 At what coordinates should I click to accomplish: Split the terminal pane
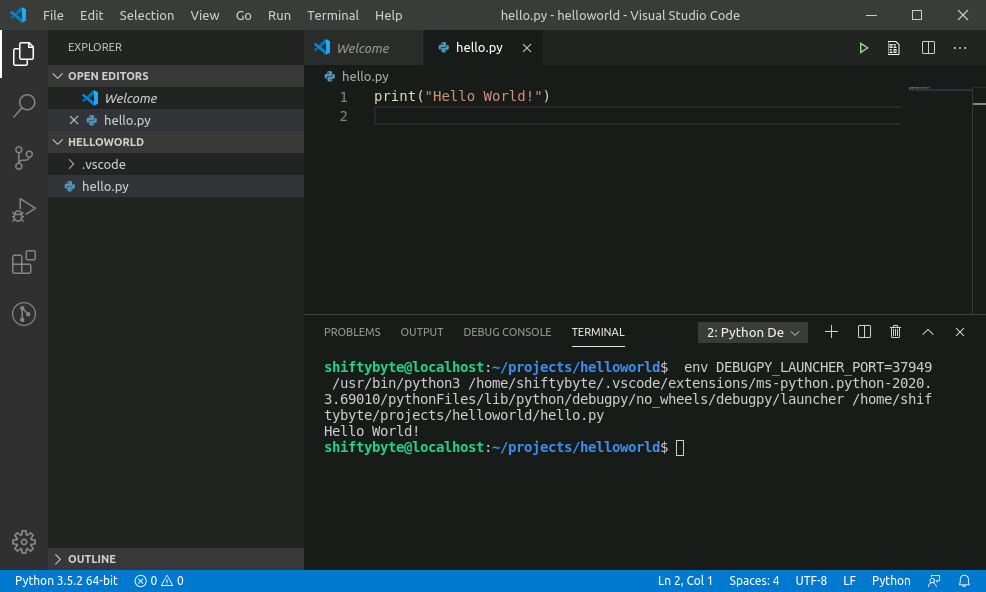[x=865, y=332]
